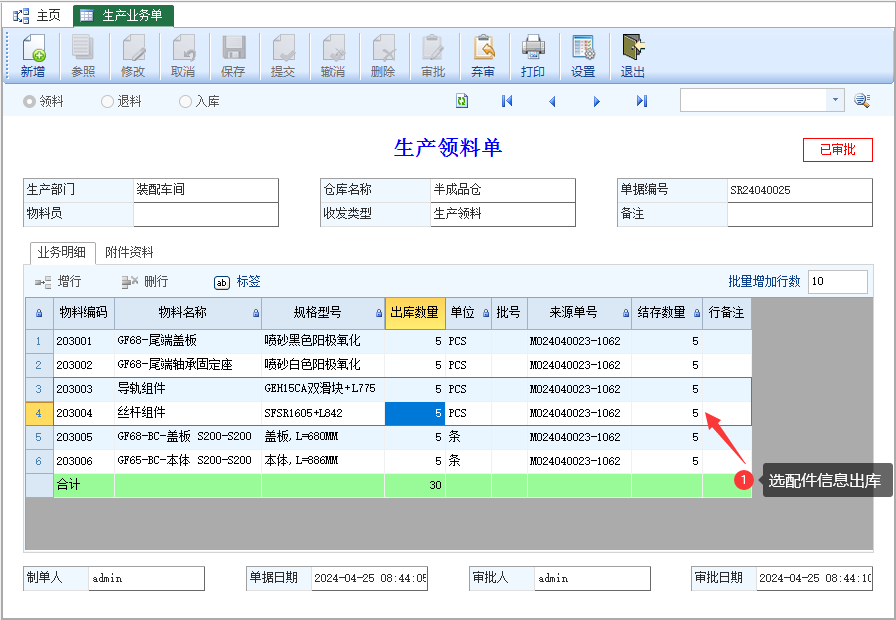896x620 pixels.
Task: Go to the first record arrow
Action: pyautogui.click(x=507, y=101)
